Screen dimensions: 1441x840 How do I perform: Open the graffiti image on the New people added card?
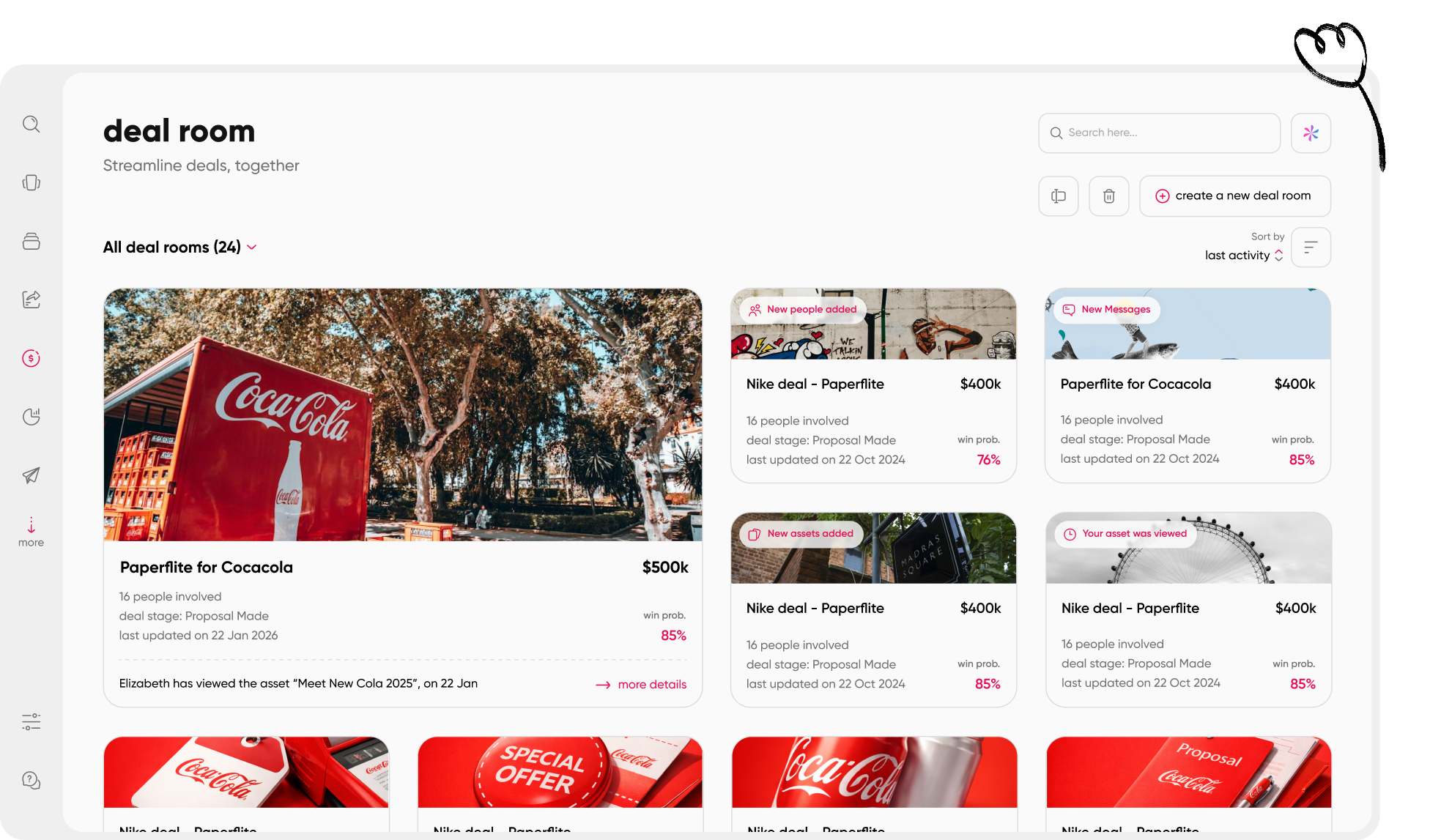pos(873,324)
